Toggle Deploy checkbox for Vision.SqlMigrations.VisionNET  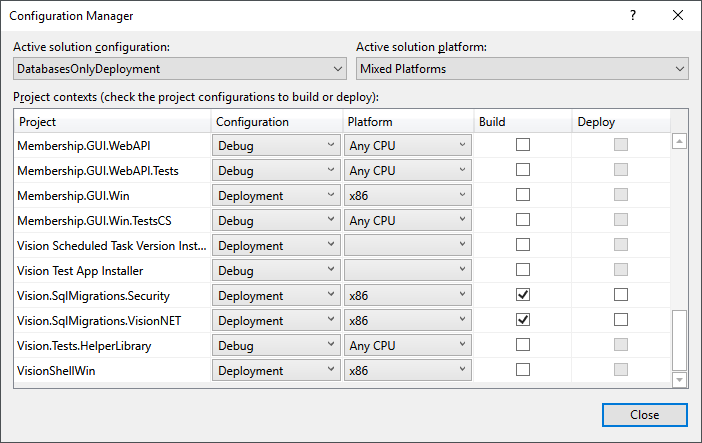(621, 320)
